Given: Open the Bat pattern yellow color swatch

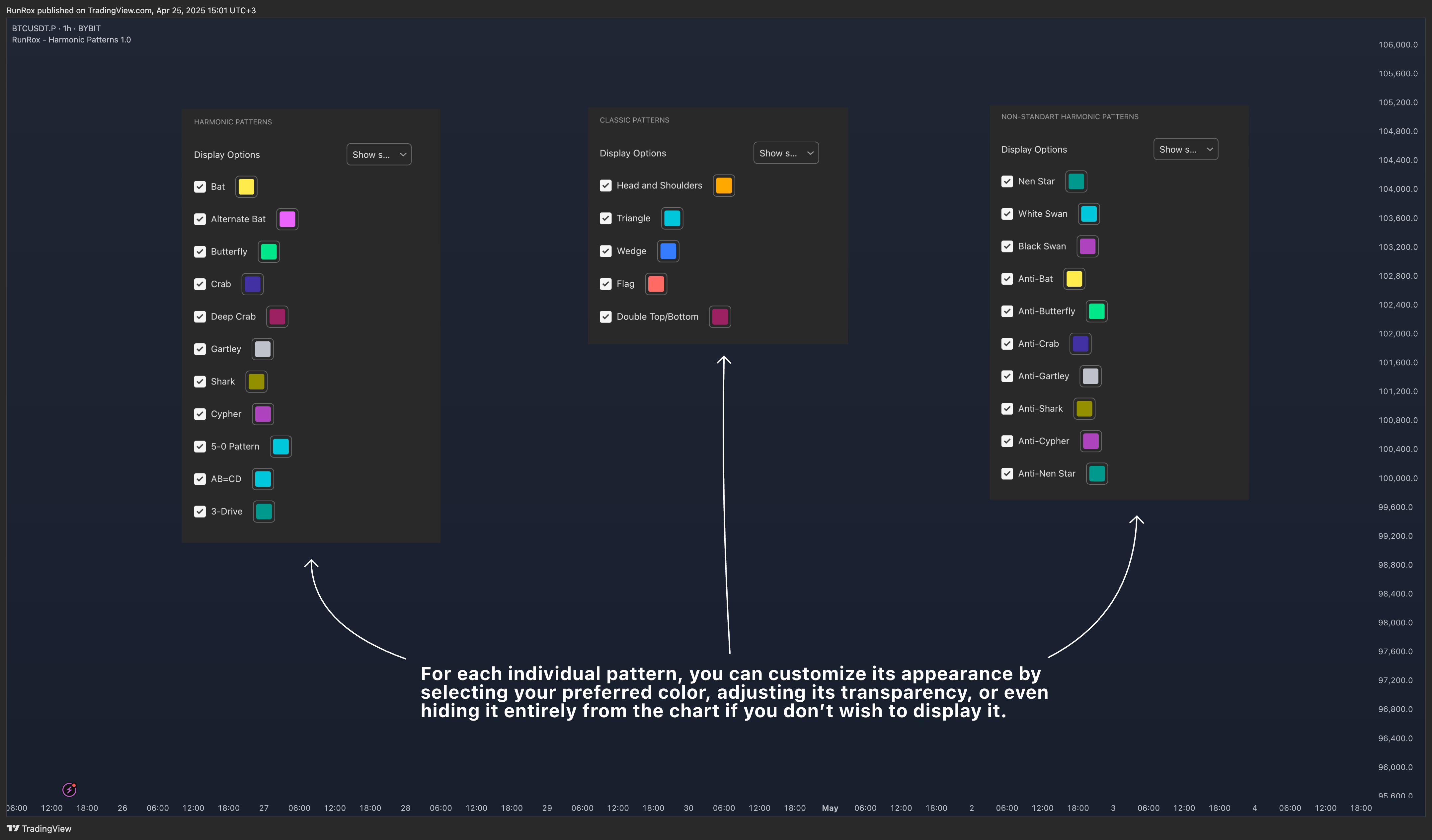Looking at the screenshot, I should click(246, 187).
